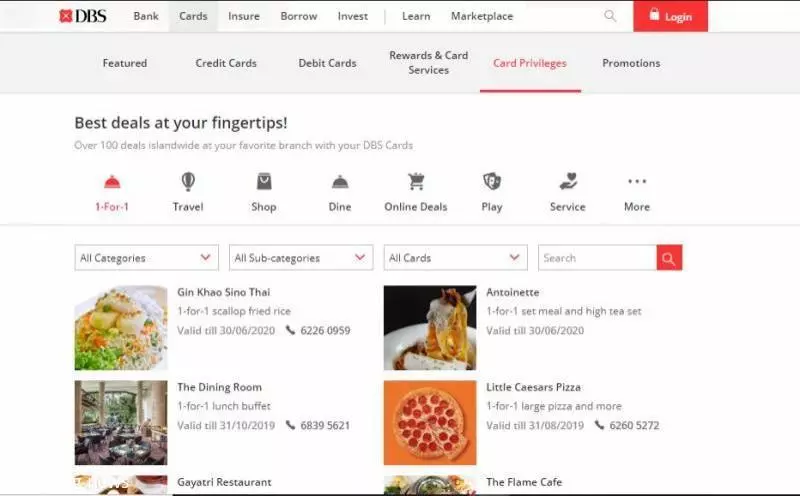Click phone number 6260 5272
Screen dimensions: 800x496
click(x=634, y=426)
